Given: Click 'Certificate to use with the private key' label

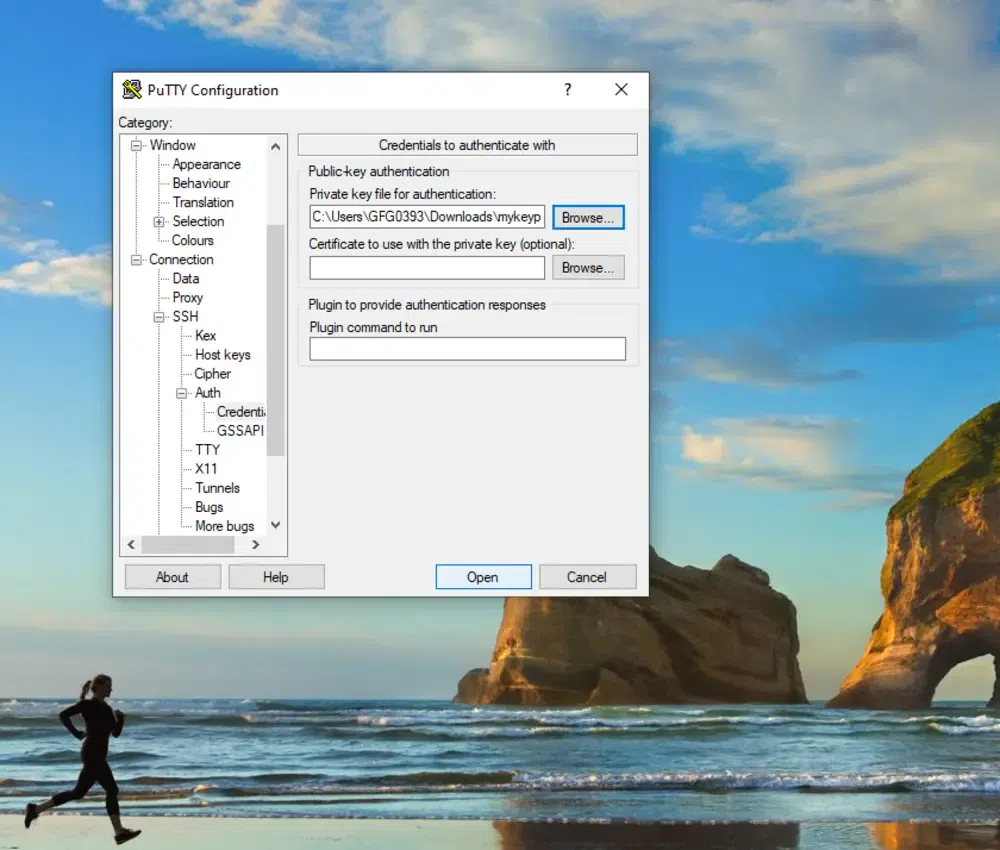Looking at the screenshot, I should [x=441, y=244].
